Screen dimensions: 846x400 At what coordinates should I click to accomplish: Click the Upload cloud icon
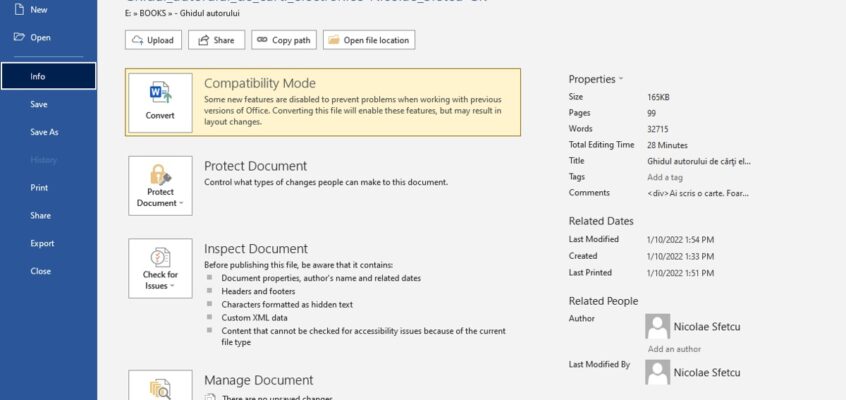138,40
